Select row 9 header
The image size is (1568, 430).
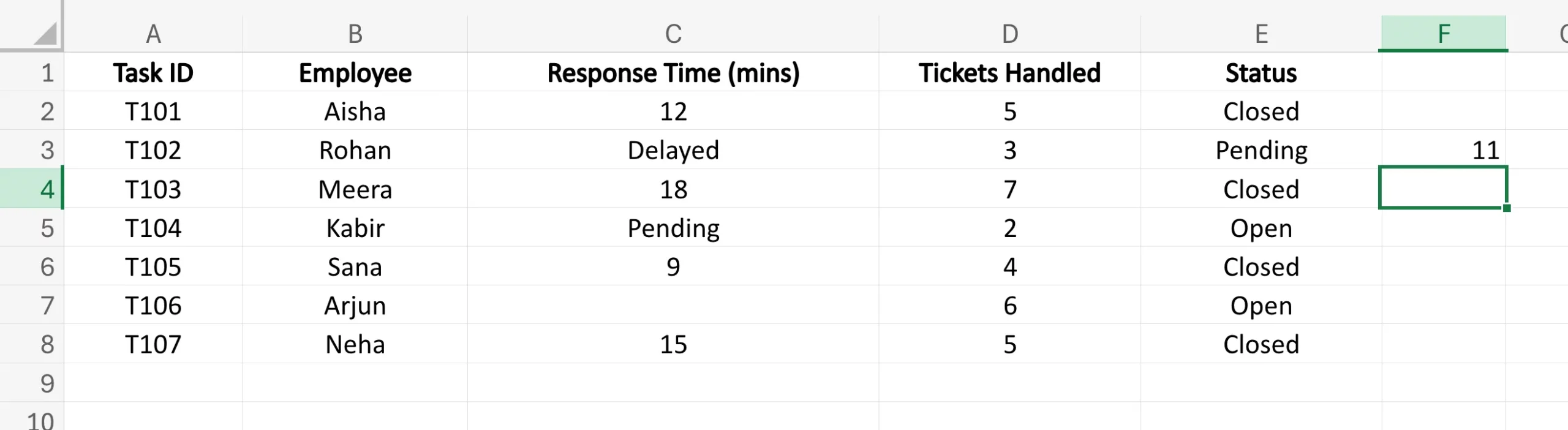click(x=47, y=383)
